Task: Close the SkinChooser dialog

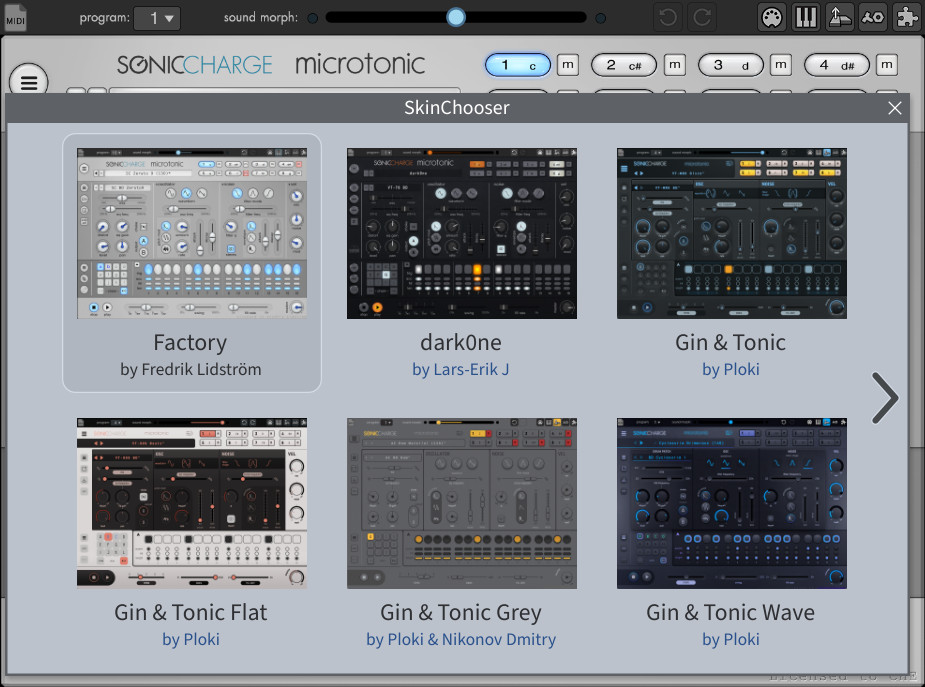Action: [894, 108]
